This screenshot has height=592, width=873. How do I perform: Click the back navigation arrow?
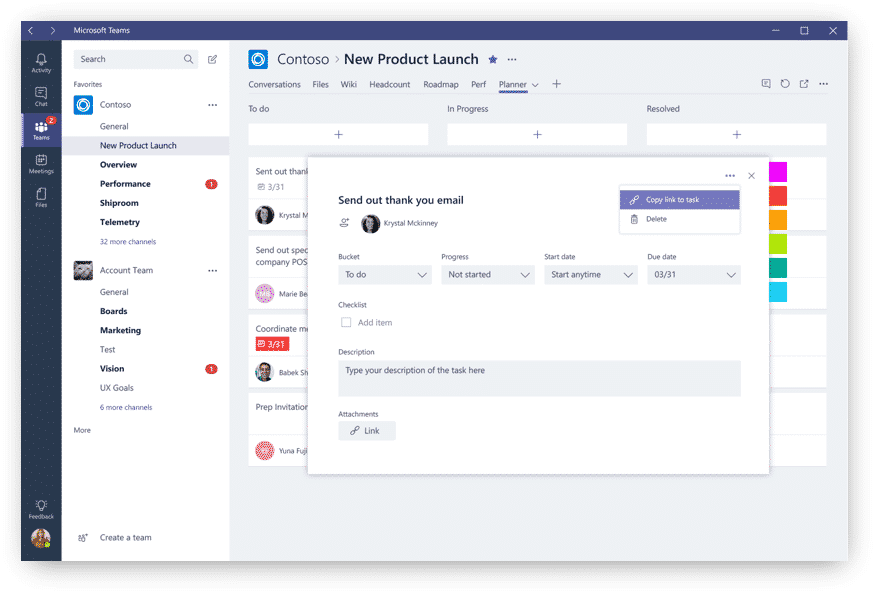[x=31, y=31]
